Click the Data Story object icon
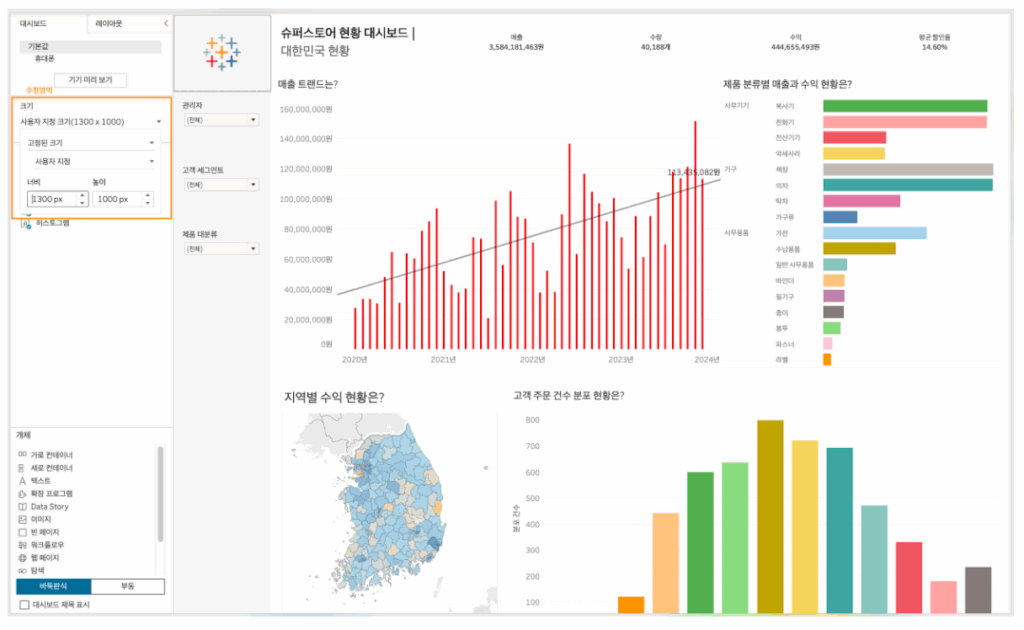 22,507
